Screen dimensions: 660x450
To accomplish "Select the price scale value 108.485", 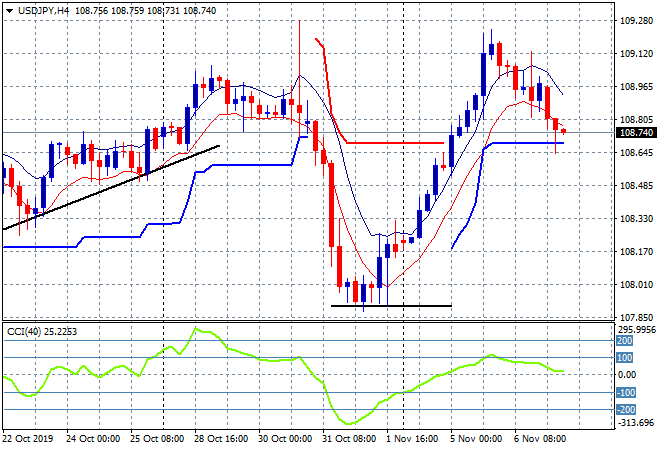I will coord(636,186).
